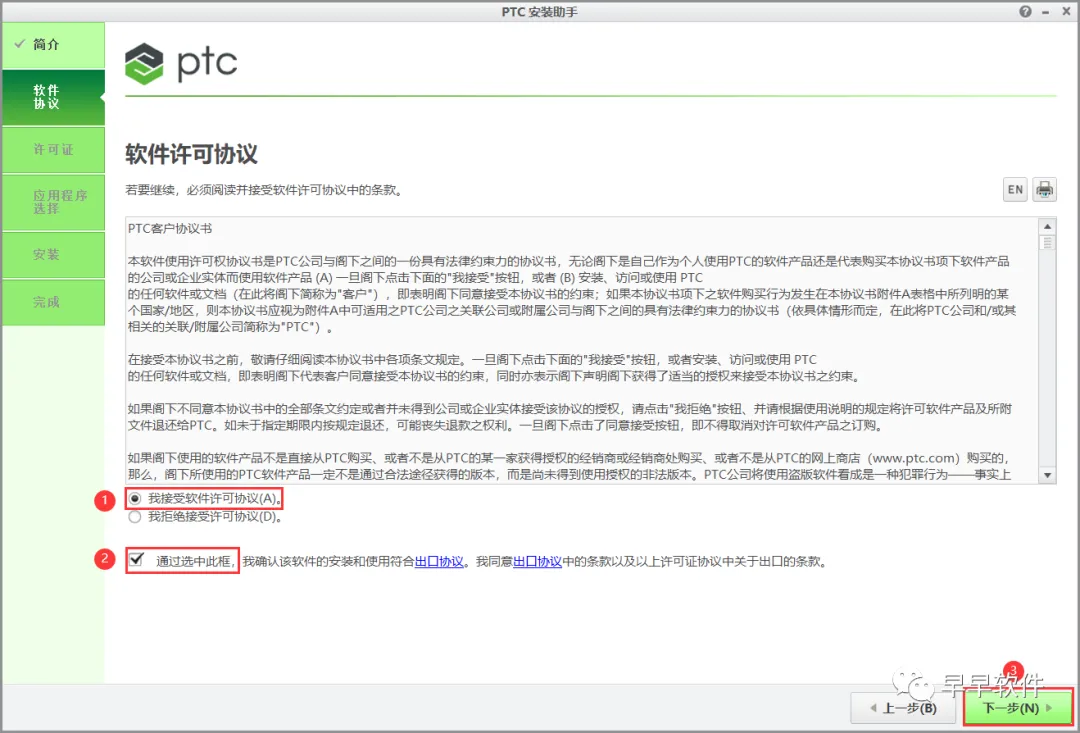Click the www.ptc.com text in agreement

click(915, 458)
